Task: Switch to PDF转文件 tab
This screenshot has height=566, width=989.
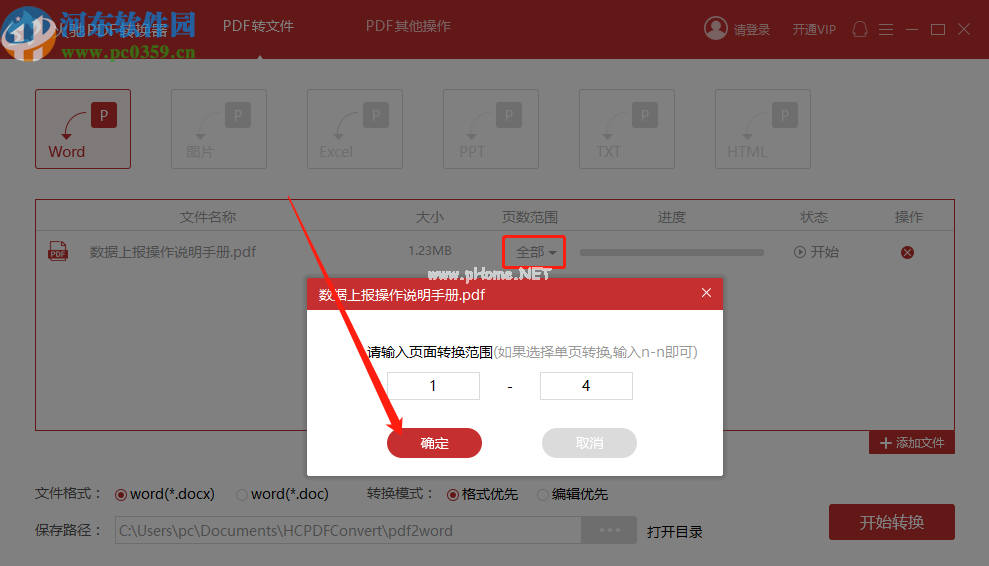Action: point(258,26)
